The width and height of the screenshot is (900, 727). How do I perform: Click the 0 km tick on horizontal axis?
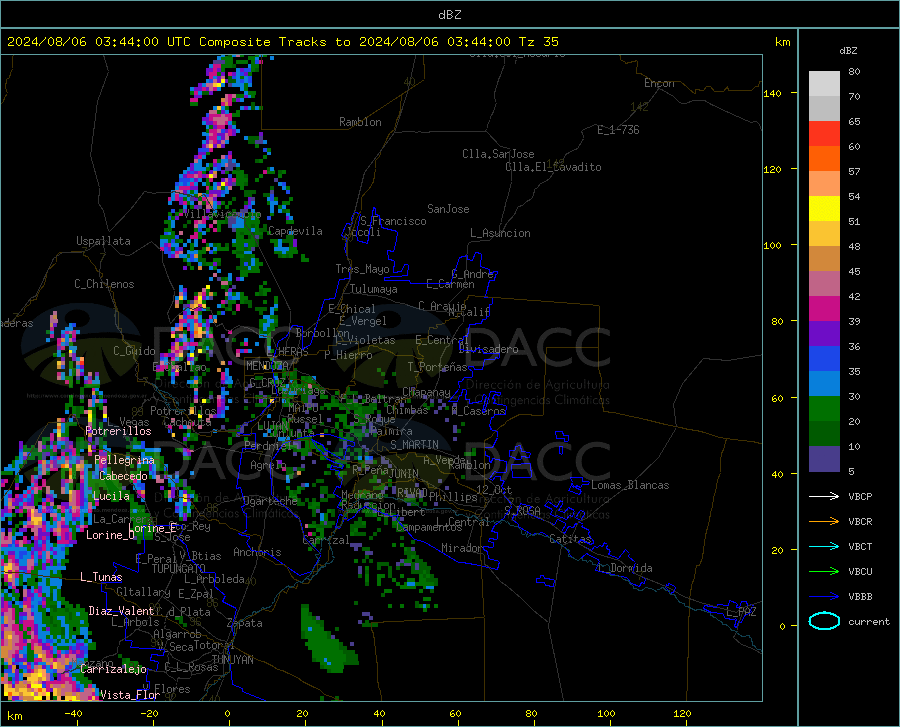[228, 714]
